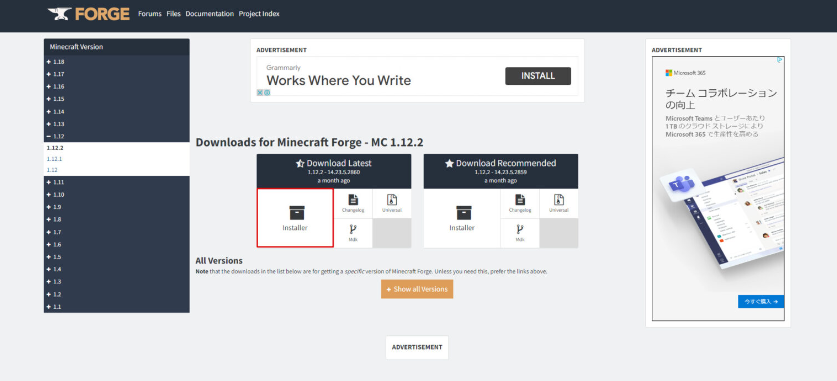The height and width of the screenshot is (381, 837).
Task: Click the Download Recommended header
Action: tap(501, 171)
